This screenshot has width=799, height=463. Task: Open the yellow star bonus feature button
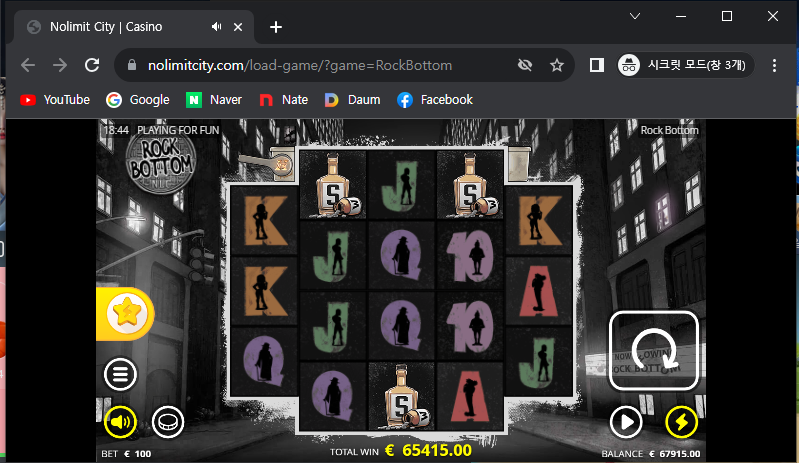pyautogui.click(x=126, y=313)
